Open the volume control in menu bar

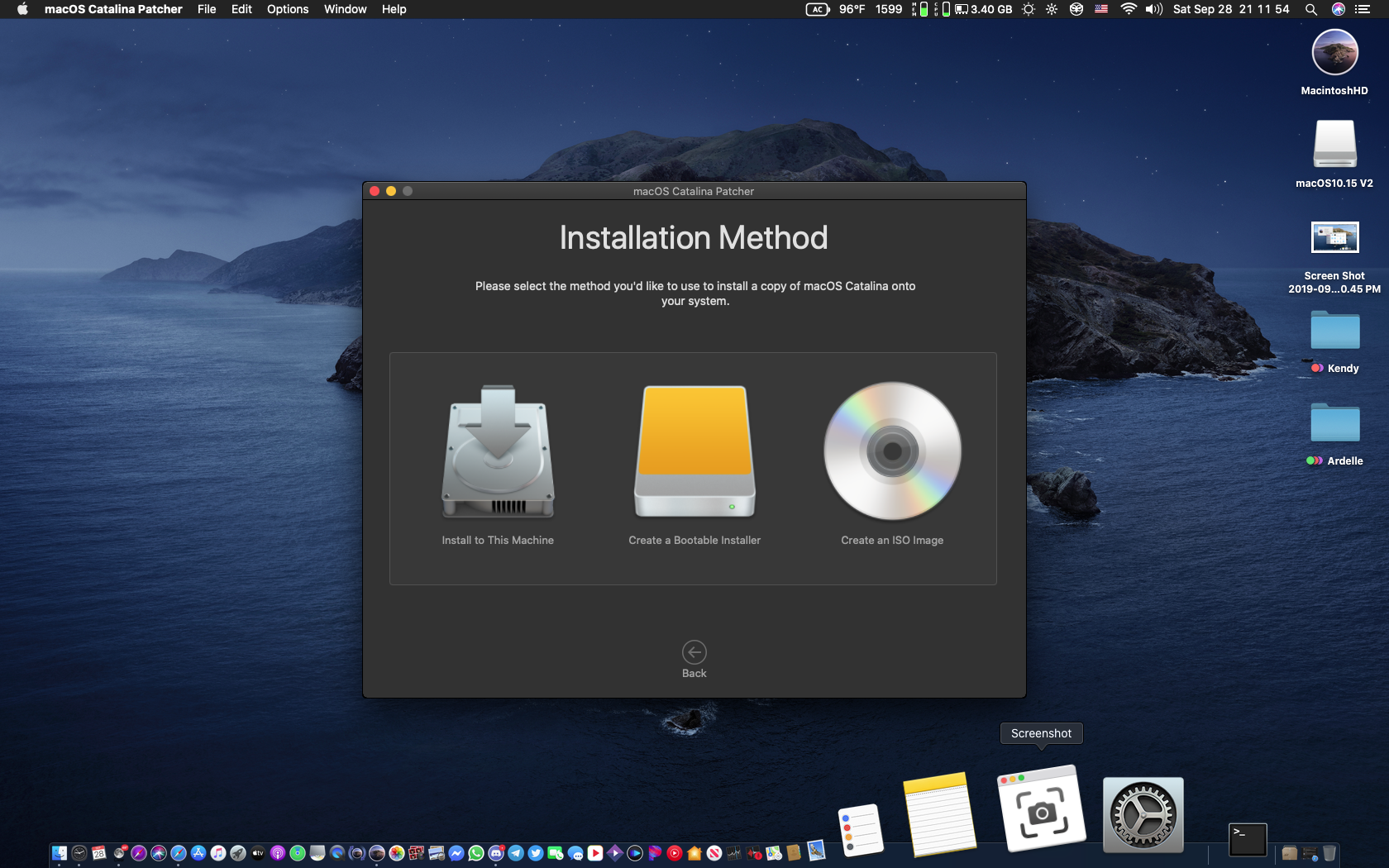click(x=1154, y=9)
